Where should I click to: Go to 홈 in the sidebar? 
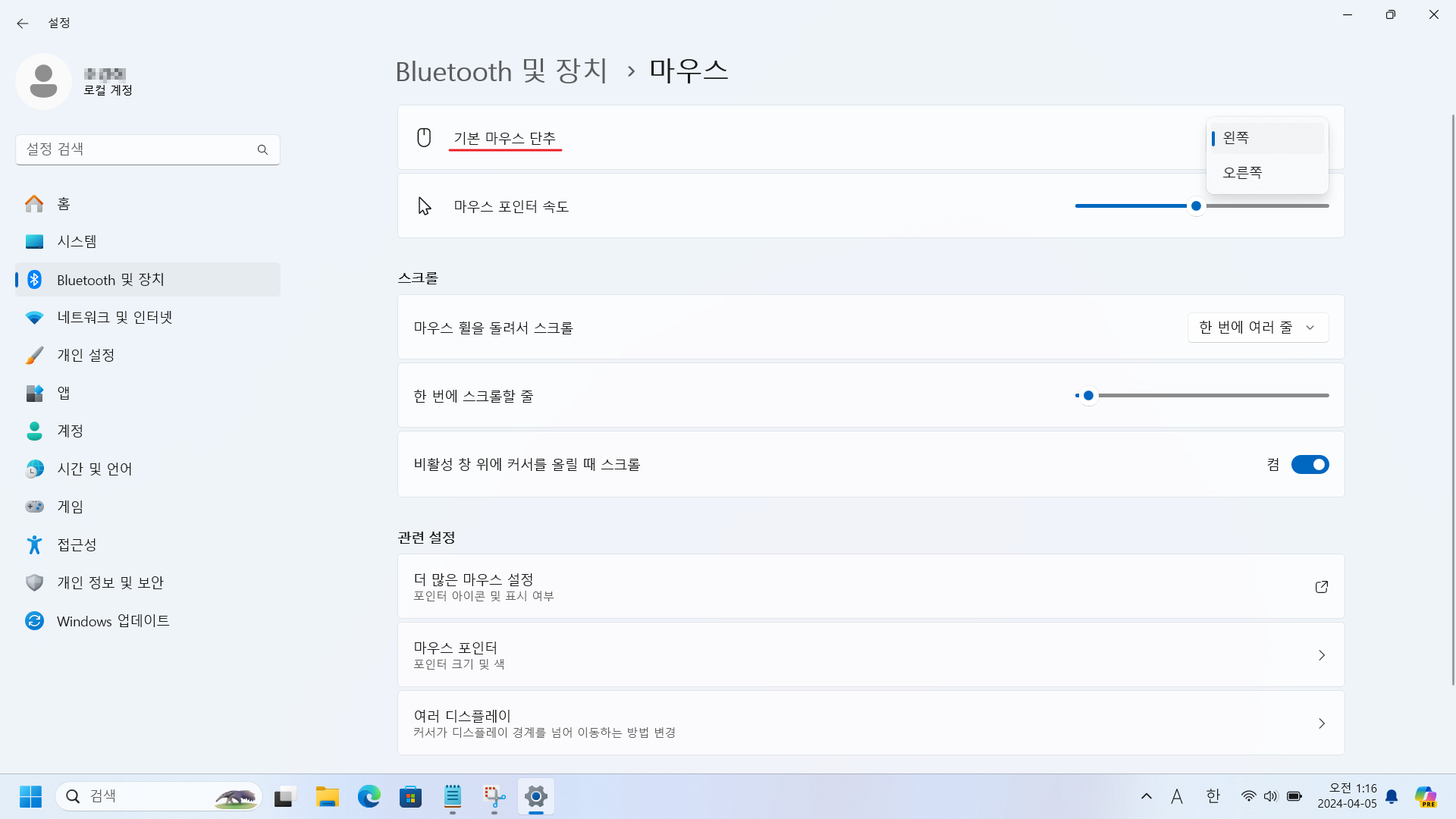(148, 203)
